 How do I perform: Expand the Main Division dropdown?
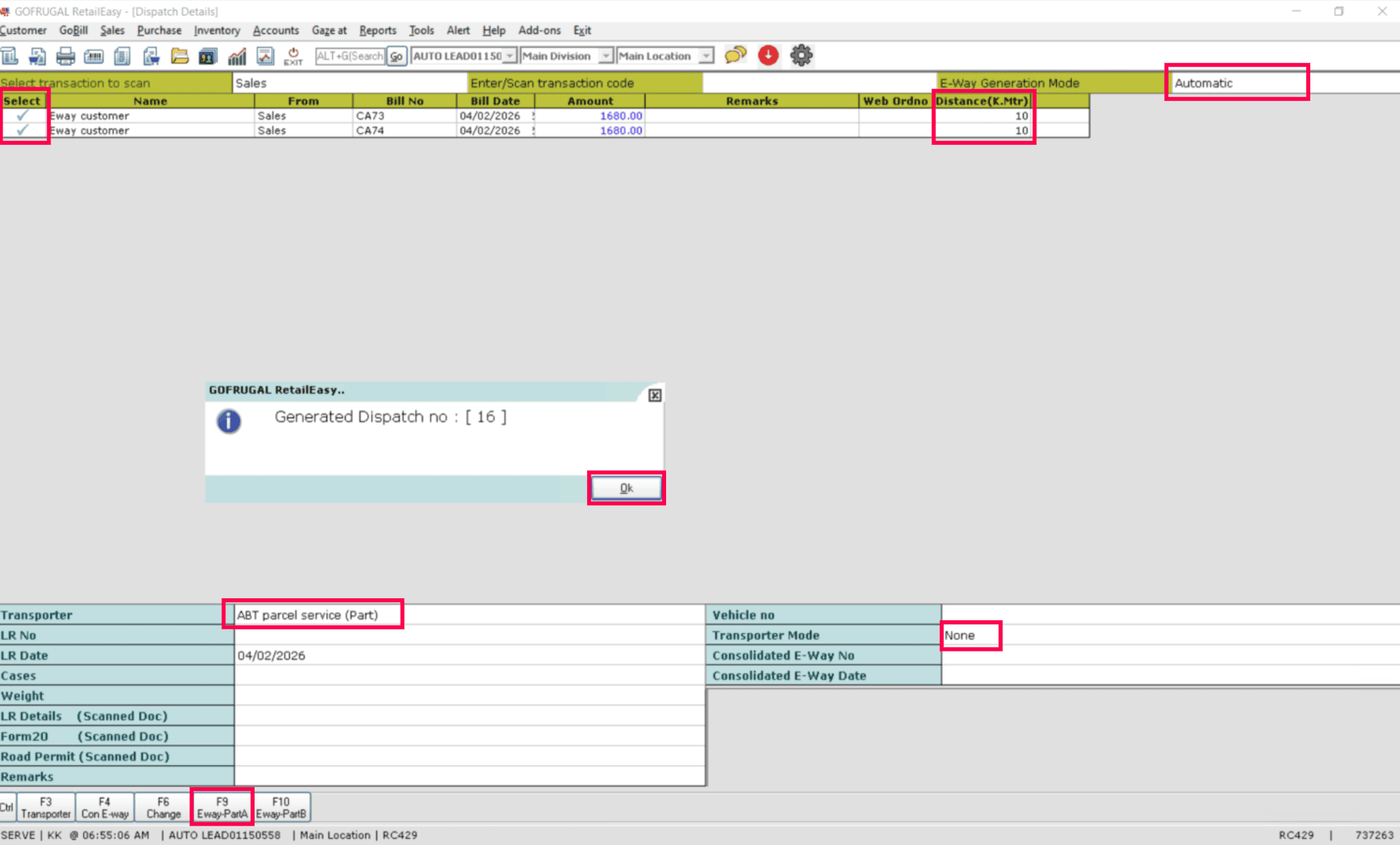[606, 56]
